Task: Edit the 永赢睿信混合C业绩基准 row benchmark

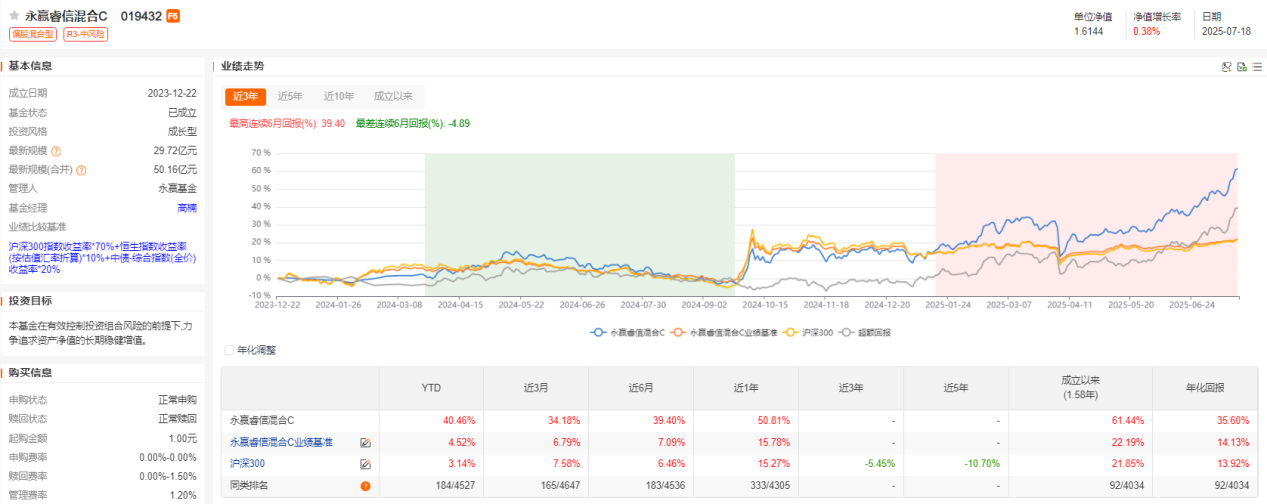Action: click(365, 442)
